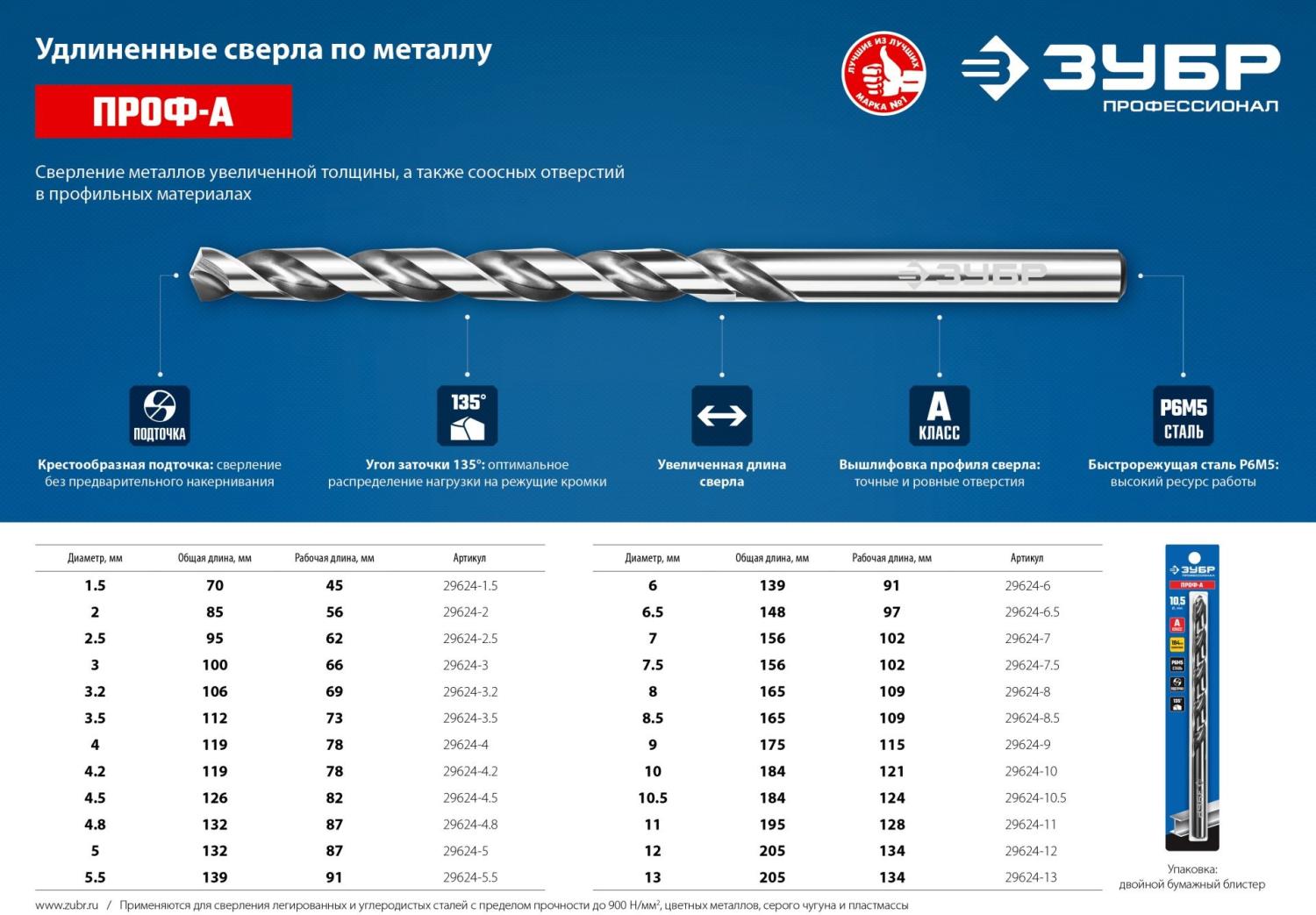Viewport: 1316px width, 915px height.
Task: Click the title Удлиненные сверла по металлу
Action: 263,49
